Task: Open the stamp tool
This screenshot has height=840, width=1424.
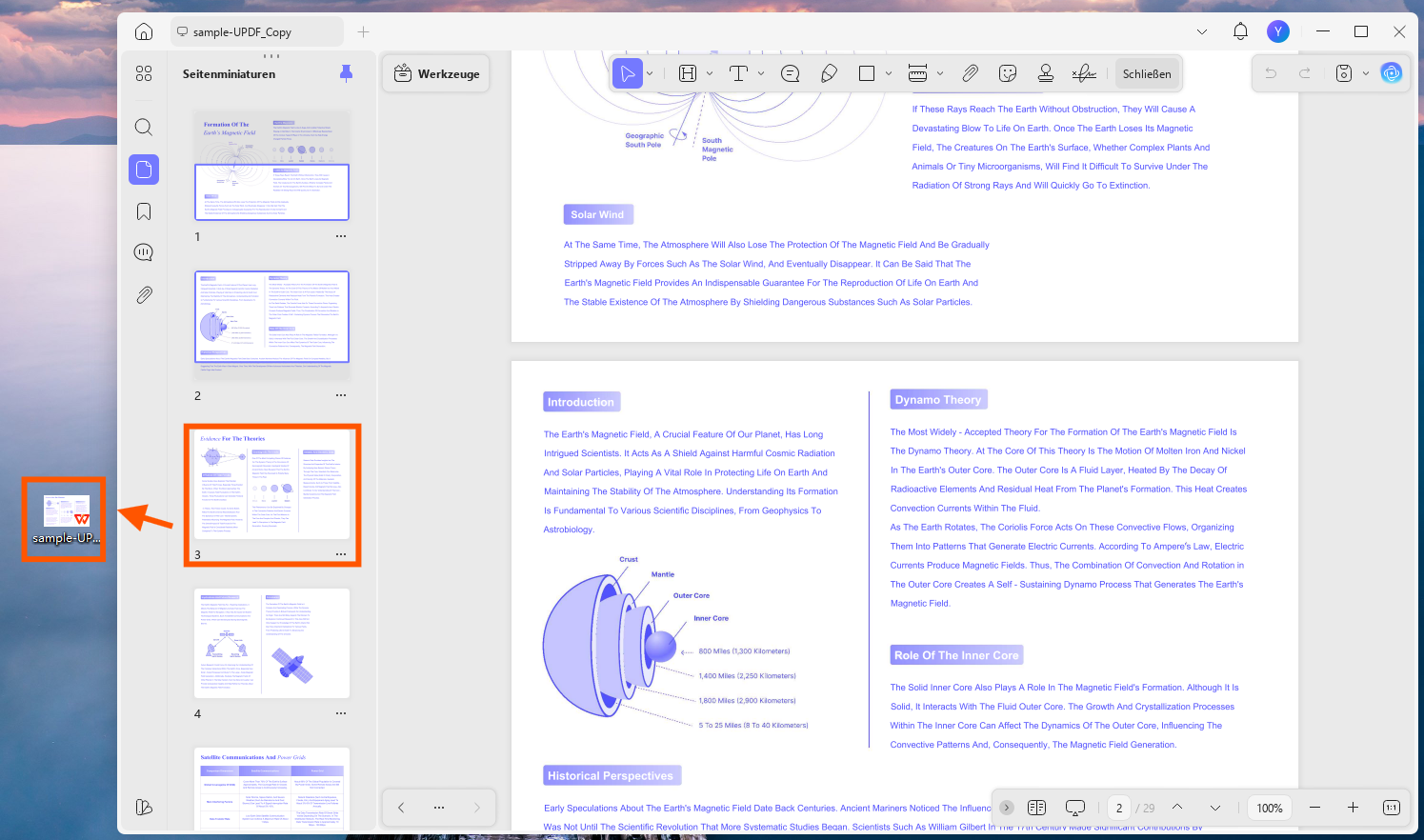Action: coord(1046,73)
